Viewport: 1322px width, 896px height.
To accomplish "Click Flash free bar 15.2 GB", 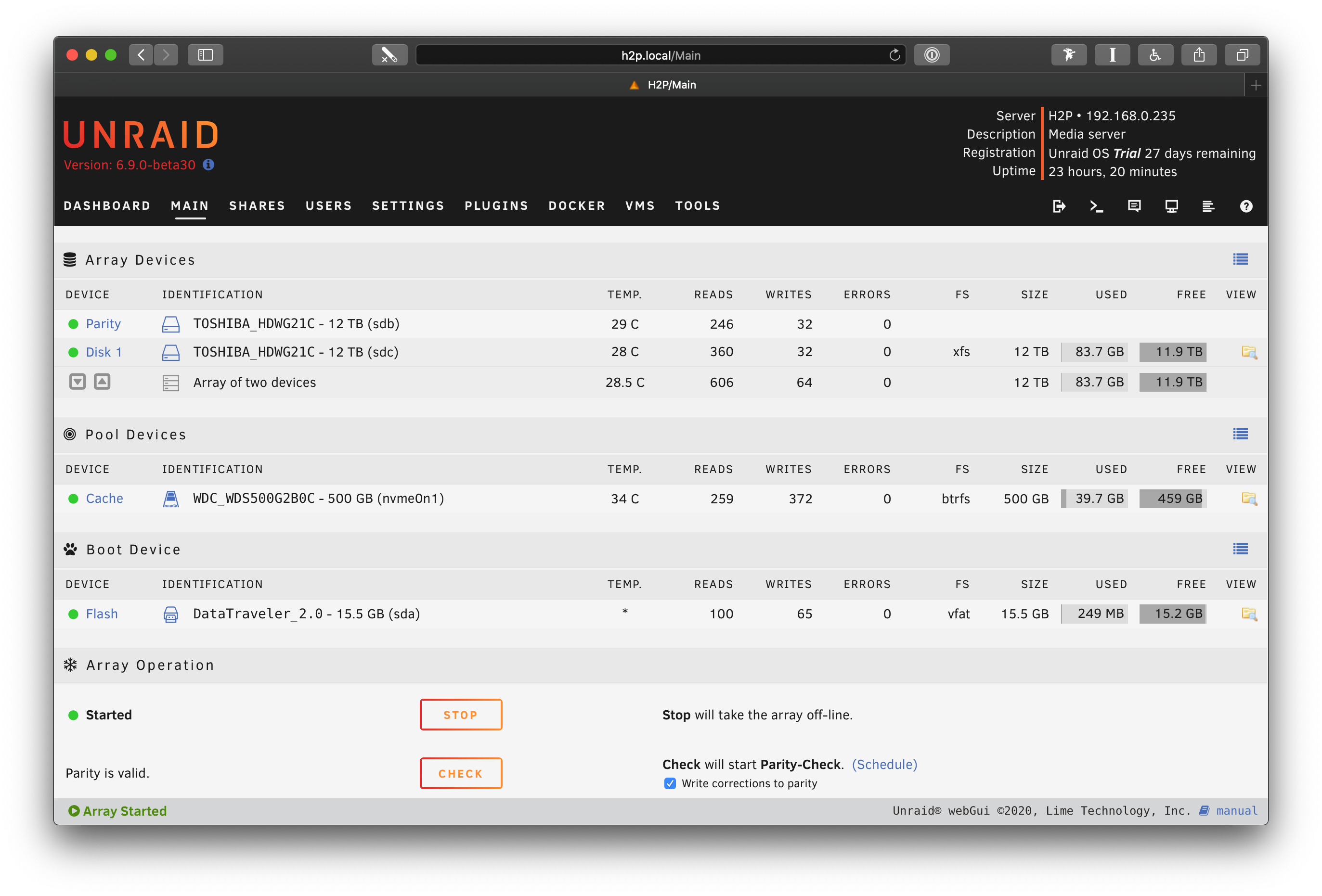I will [x=1172, y=614].
